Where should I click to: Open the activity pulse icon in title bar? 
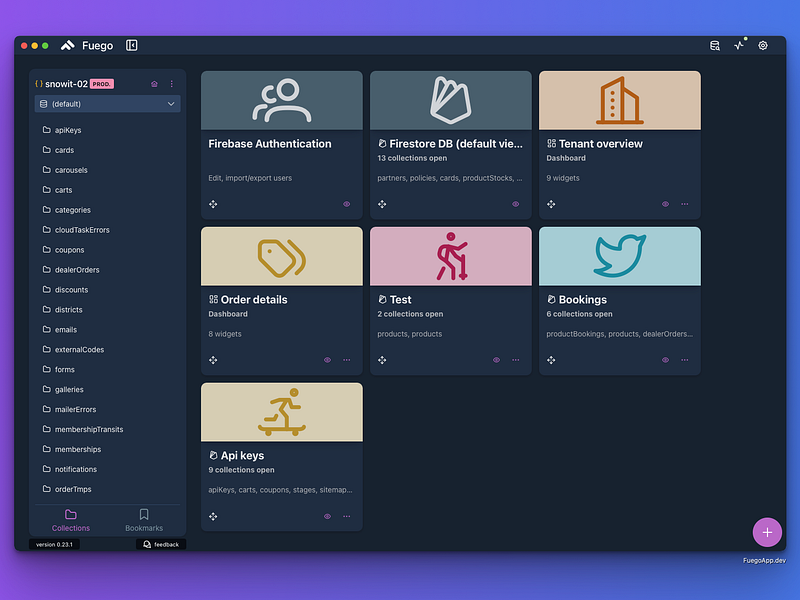(739, 45)
